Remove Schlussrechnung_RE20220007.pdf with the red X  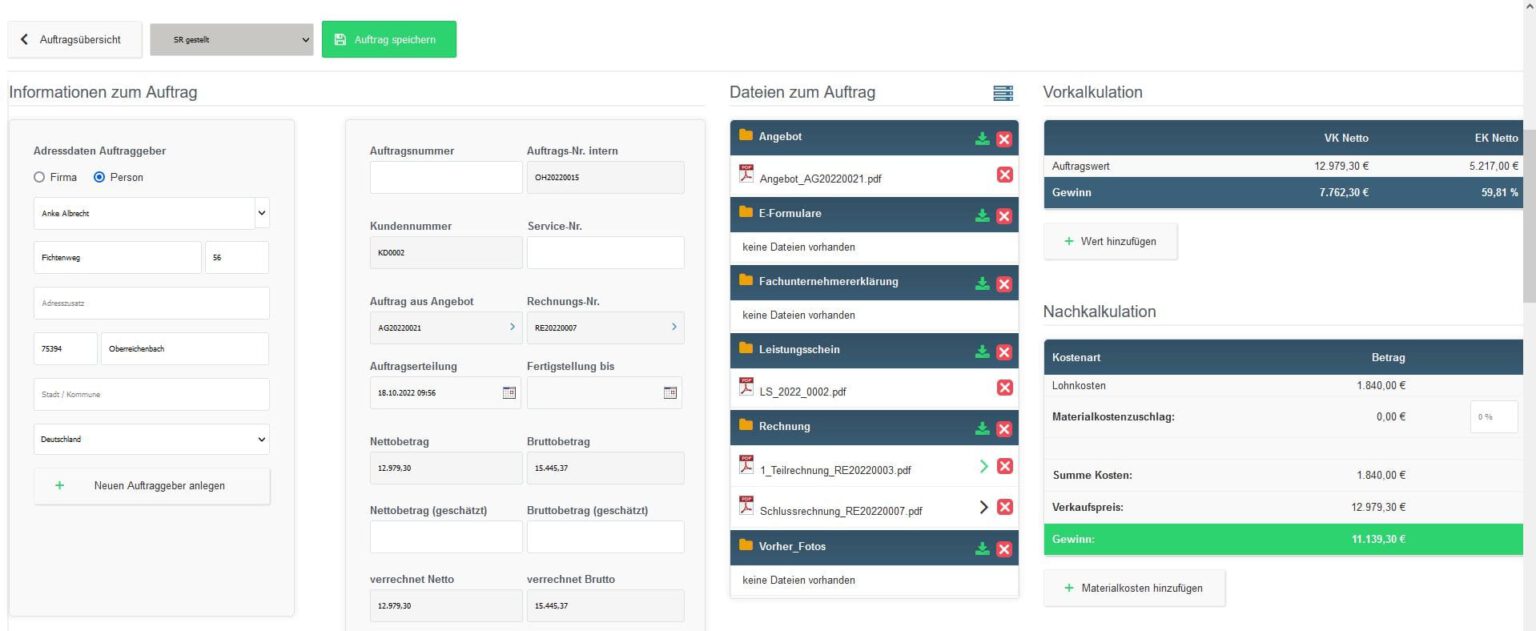point(1004,507)
